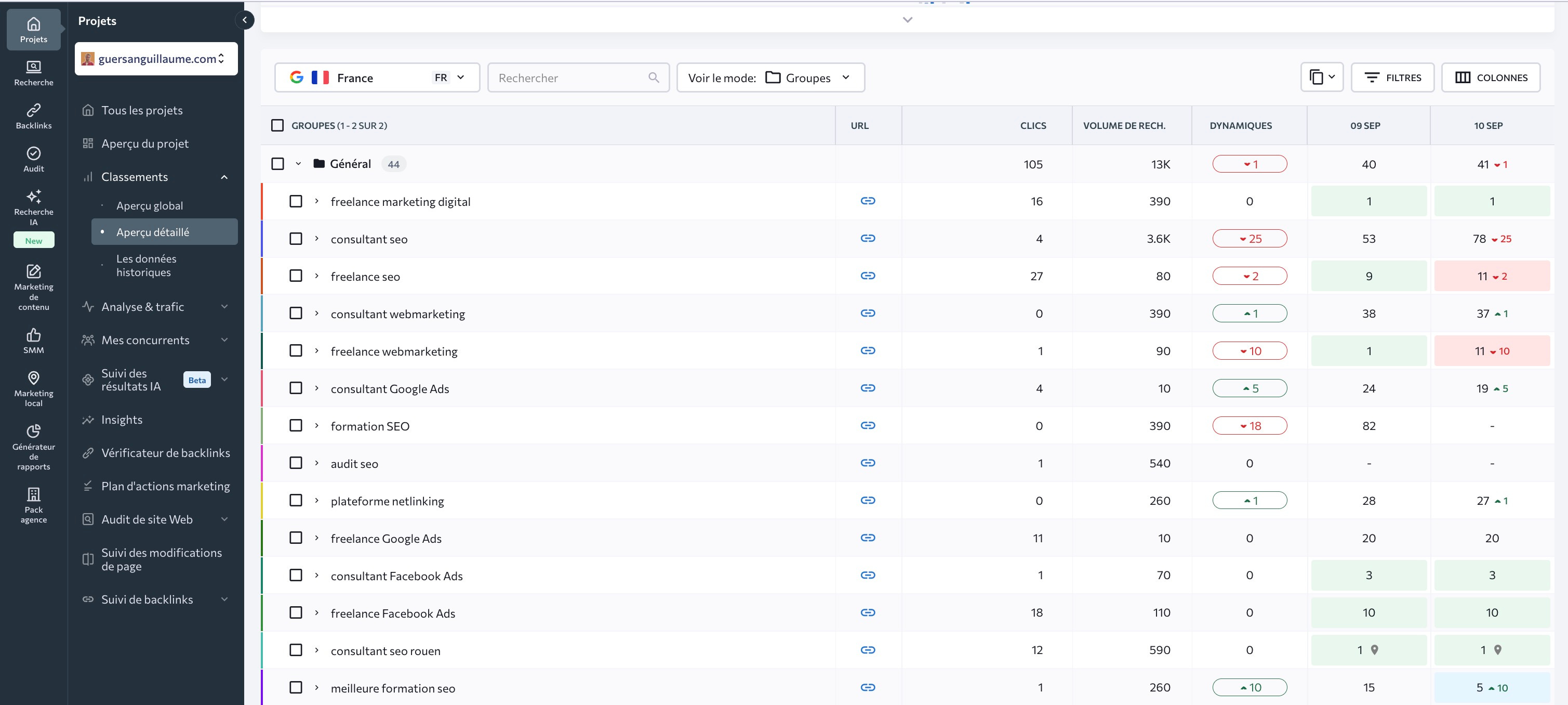
Task: Click URL link icon for consultant seo
Action: [x=868, y=238]
